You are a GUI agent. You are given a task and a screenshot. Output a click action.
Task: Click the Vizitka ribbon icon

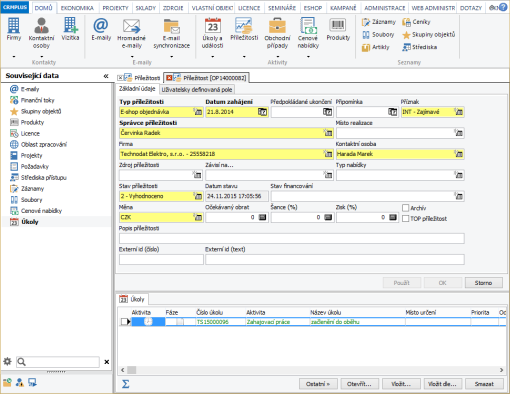(70, 30)
